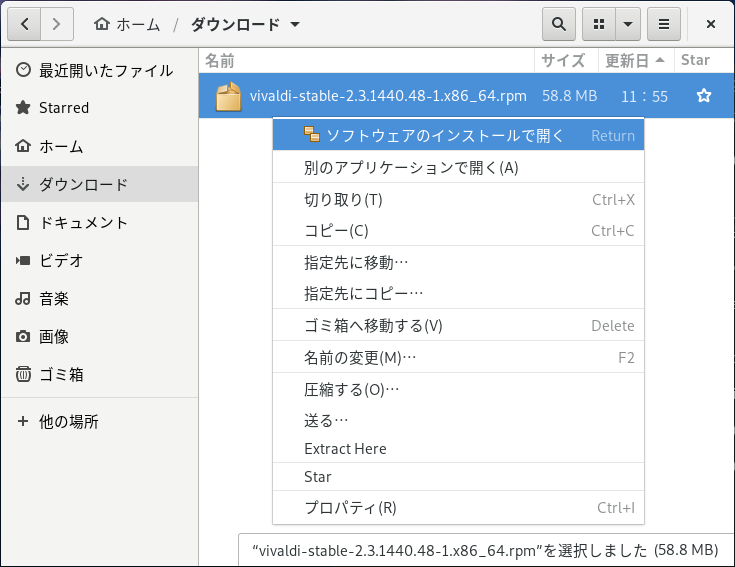Select 圧縮する(O)… menu entry

click(x=458, y=389)
